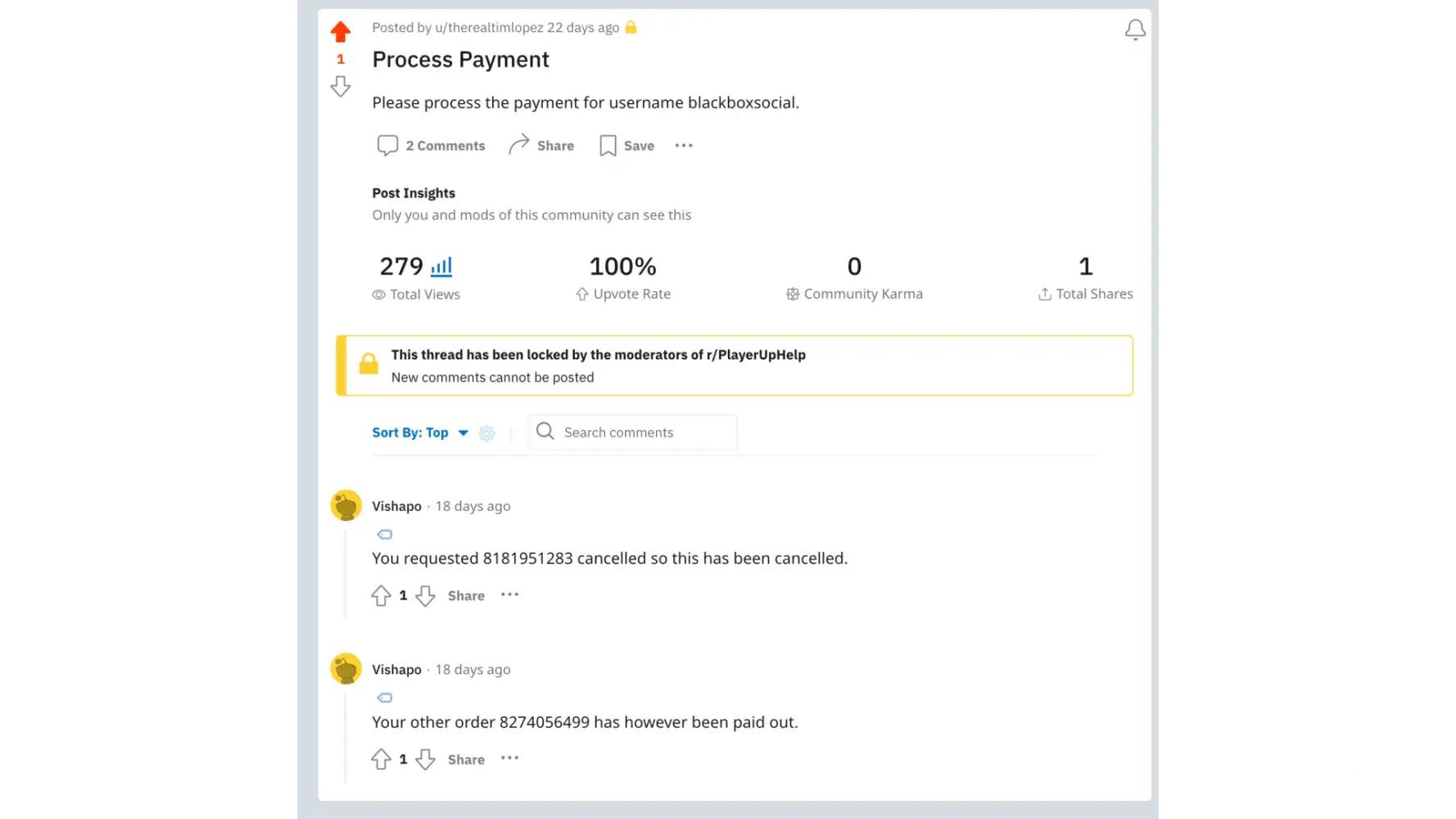Image resolution: width=1456 pixels, height=819 pixels.
Task: Click the comment sort settings gear icon
Action: 487,433
